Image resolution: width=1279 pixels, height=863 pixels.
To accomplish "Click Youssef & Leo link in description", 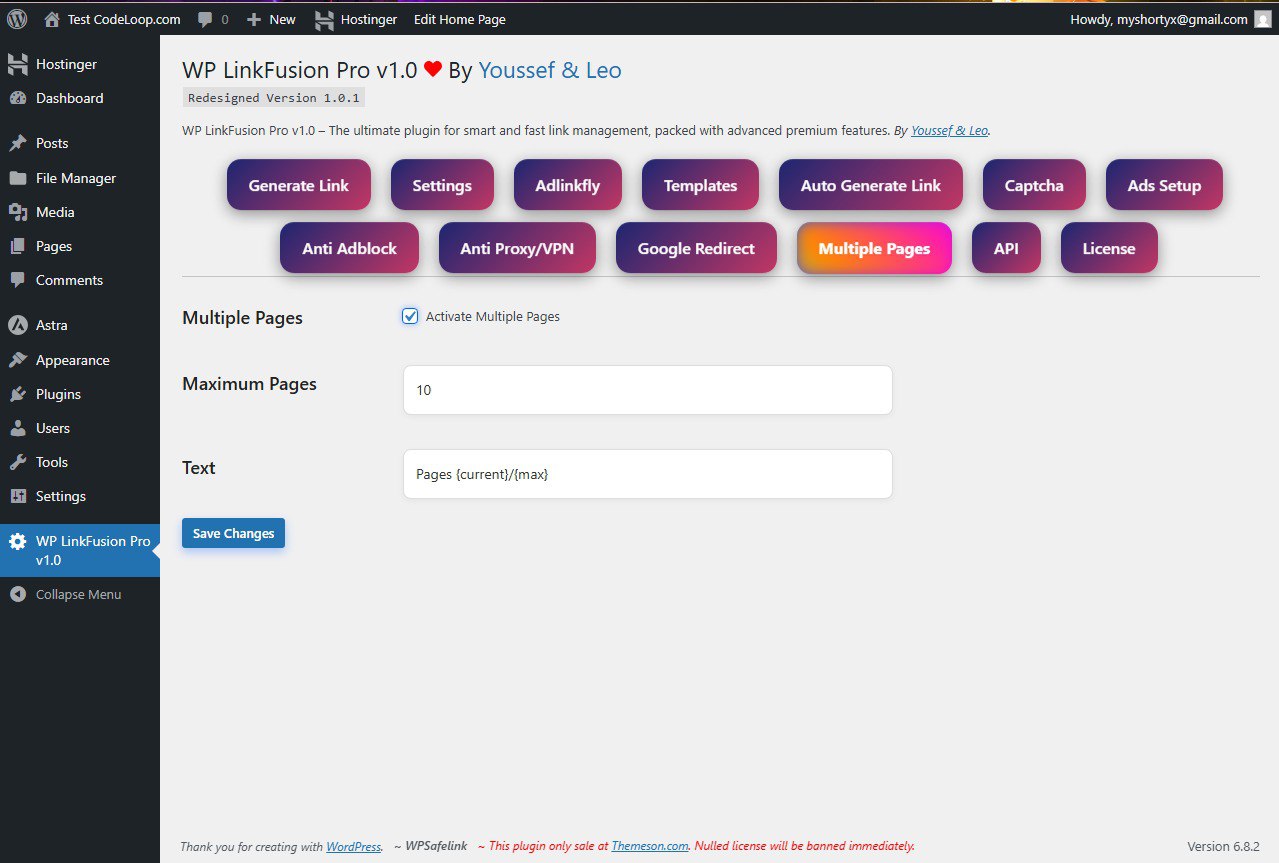I will click(x=949, y=130).
